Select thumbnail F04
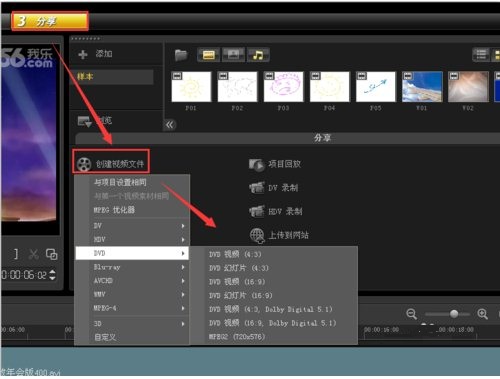Viewport: 500px width, 379px height. pos(329,87)
